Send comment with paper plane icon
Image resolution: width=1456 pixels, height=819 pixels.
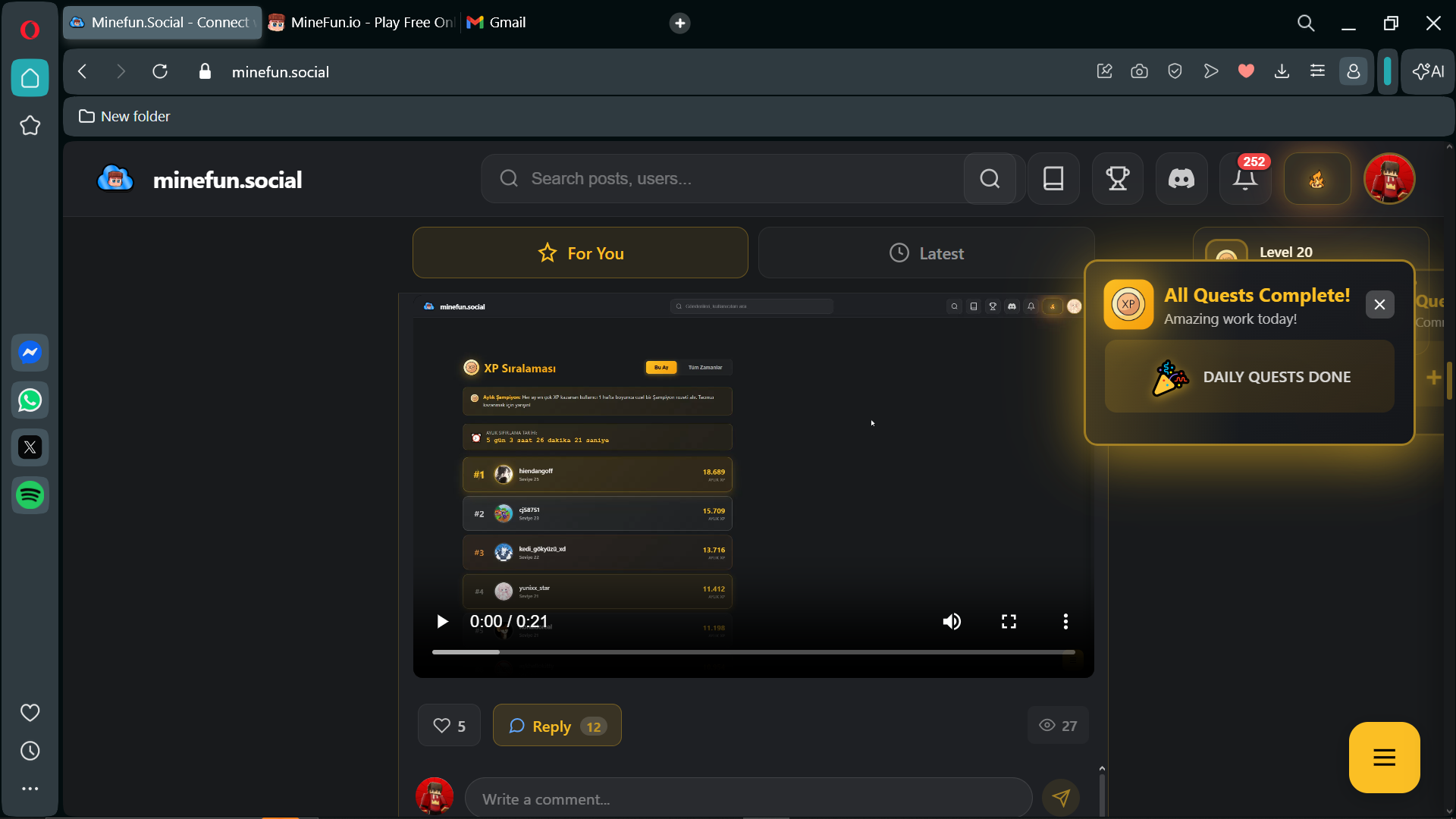click(x=1060, y=798)
